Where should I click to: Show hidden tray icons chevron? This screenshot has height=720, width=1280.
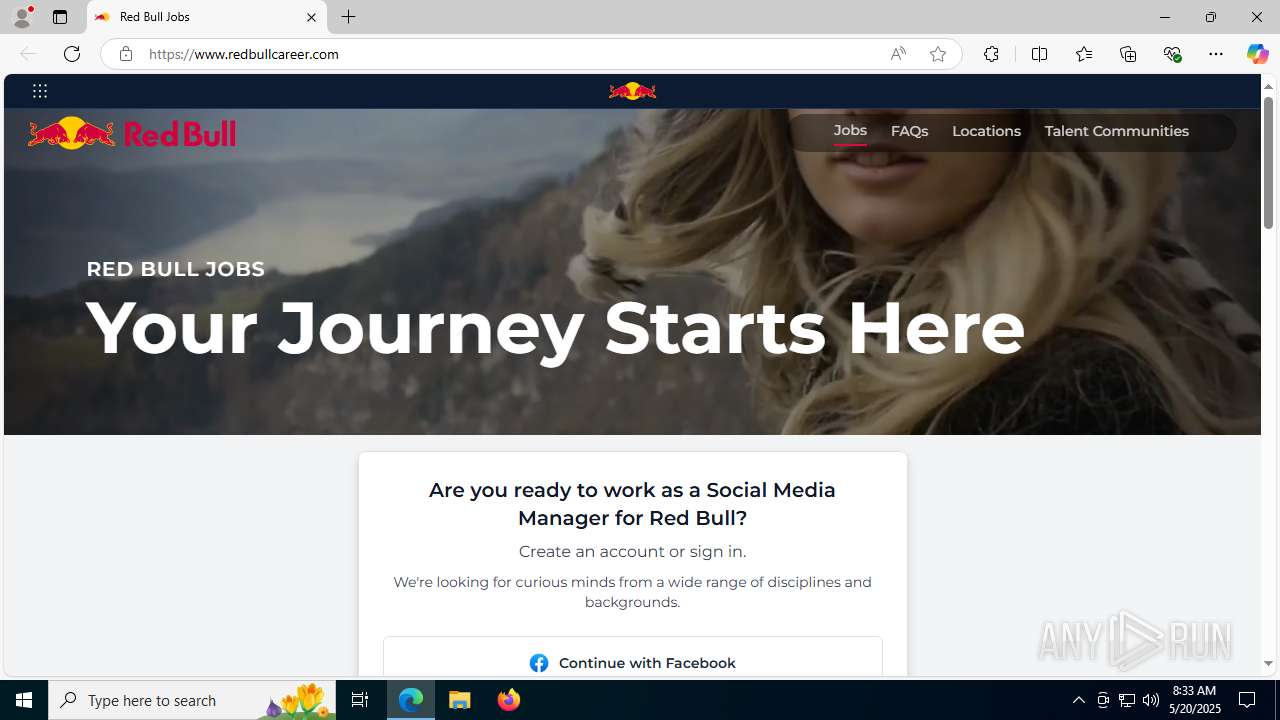pyautogui.click(x=1078, y=700)
